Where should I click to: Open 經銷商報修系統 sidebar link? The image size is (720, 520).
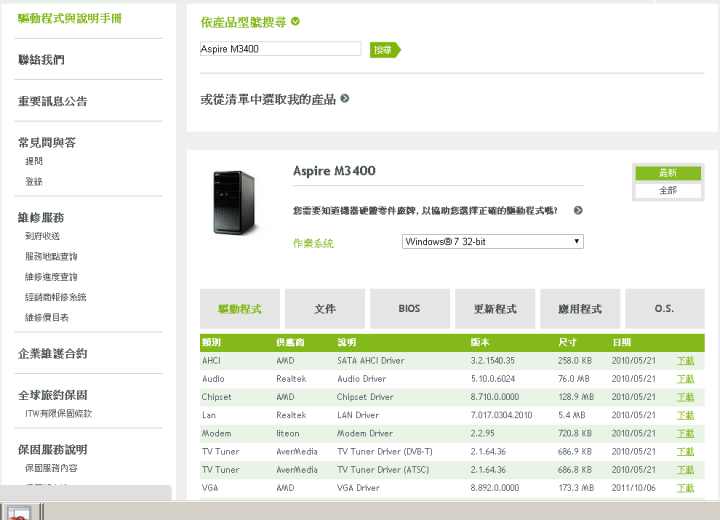[56, 297]
